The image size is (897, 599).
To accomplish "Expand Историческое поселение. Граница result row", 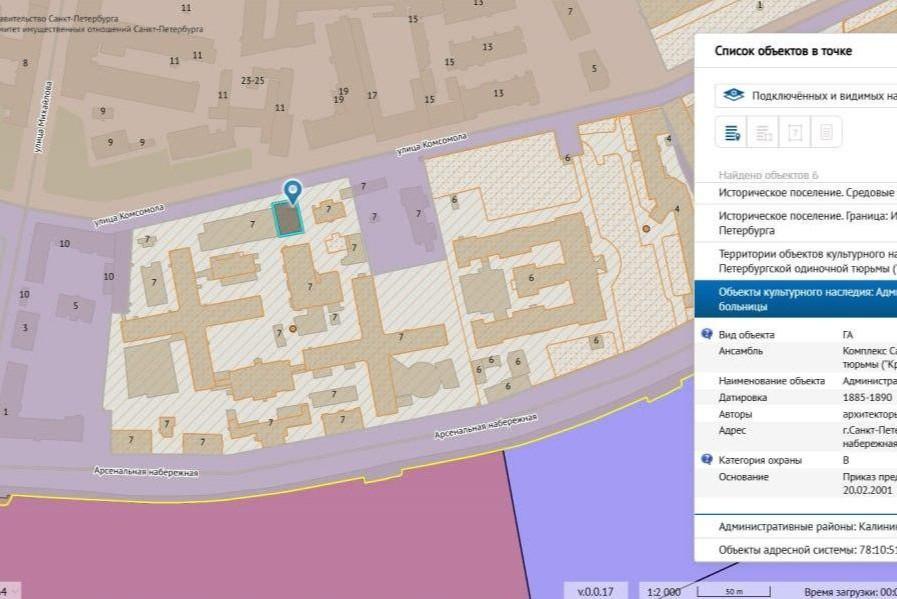I will click(796, 223).
